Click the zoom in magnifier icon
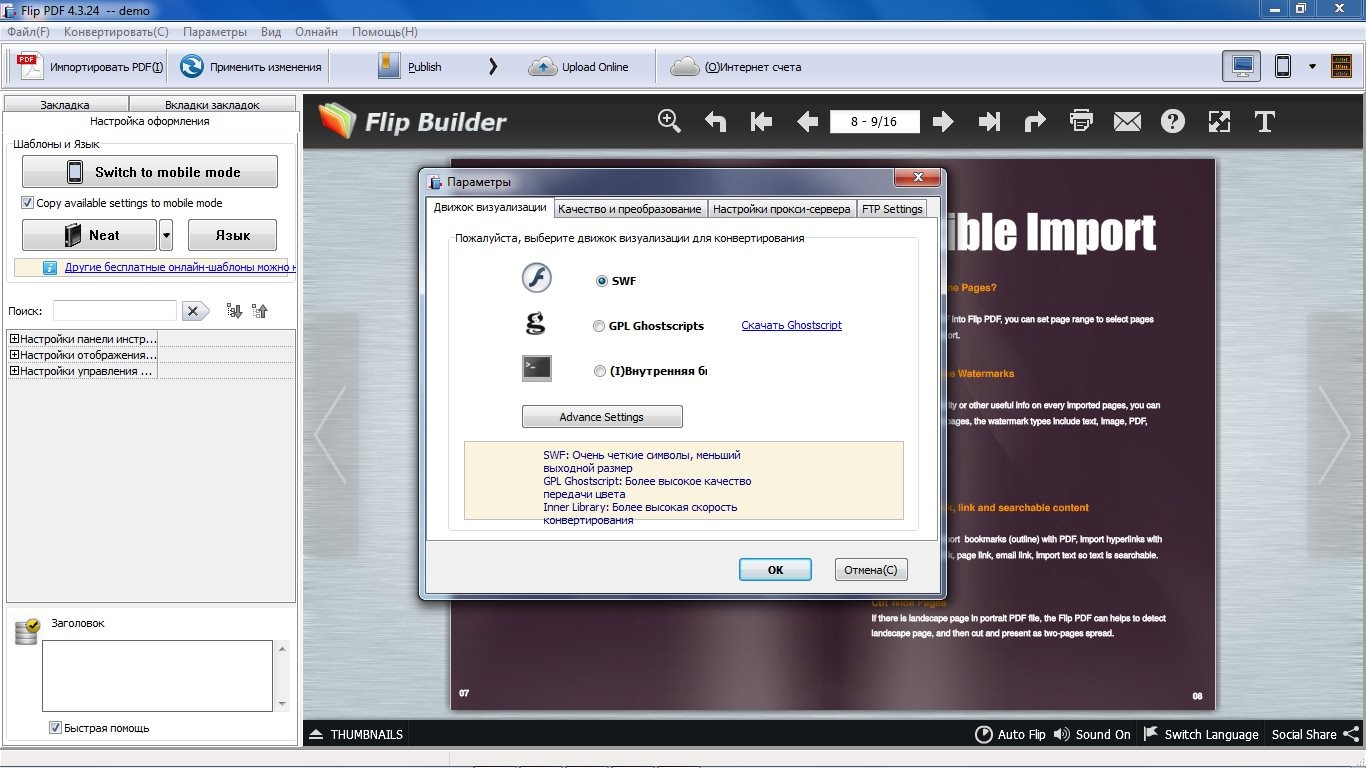The image size is (1366, 768). click(x=669, y=121)
